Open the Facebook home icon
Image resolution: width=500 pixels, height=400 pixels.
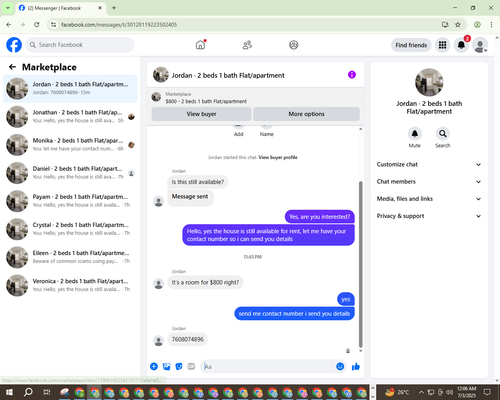(200, 45)
